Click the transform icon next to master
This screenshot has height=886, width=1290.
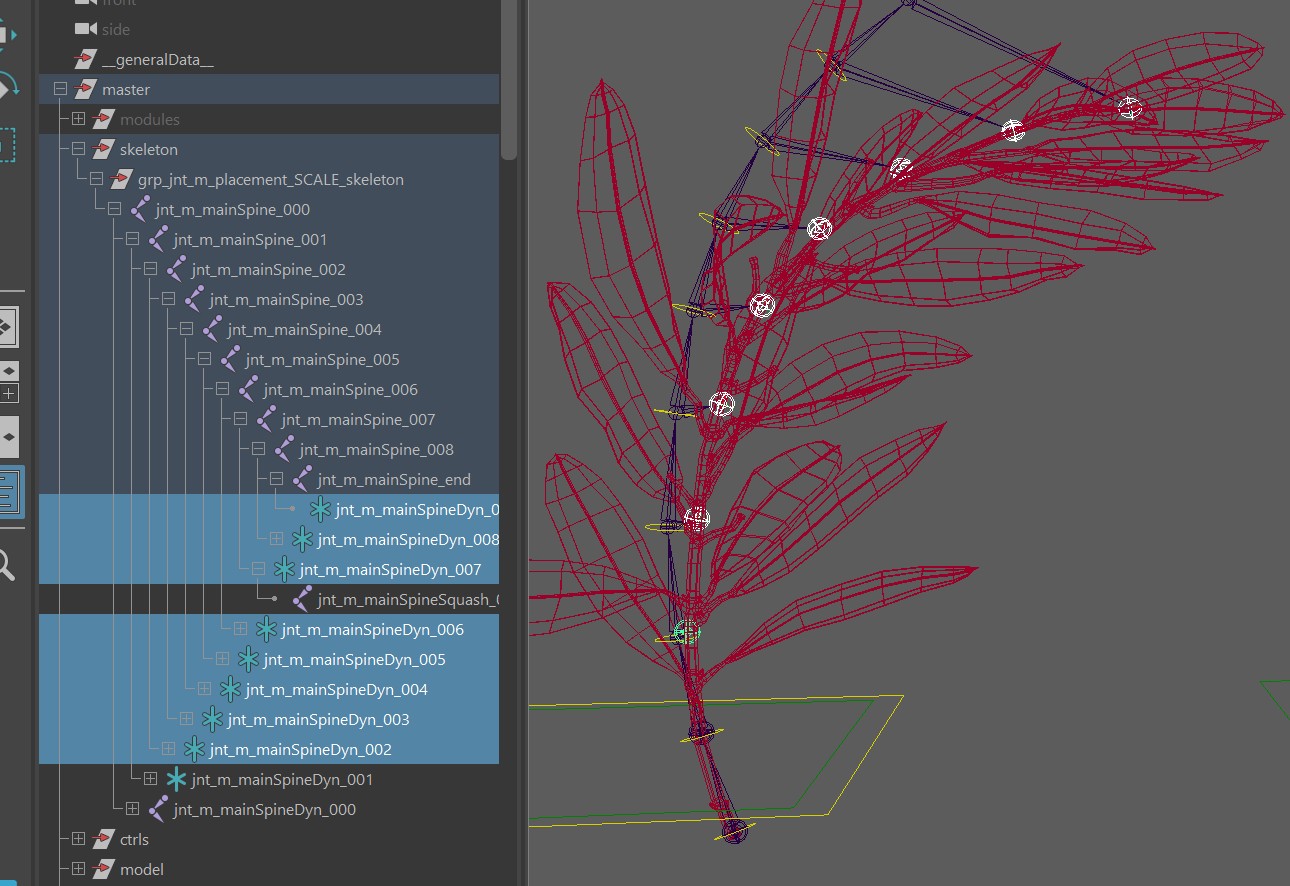(x=86, y=90)
